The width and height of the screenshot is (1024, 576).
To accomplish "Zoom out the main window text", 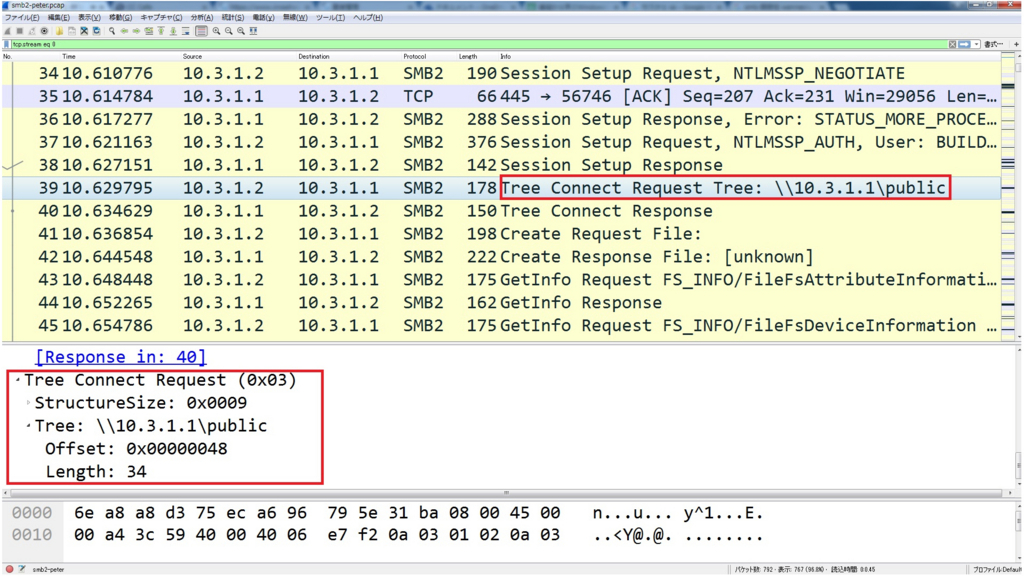I will click(229, 31).
